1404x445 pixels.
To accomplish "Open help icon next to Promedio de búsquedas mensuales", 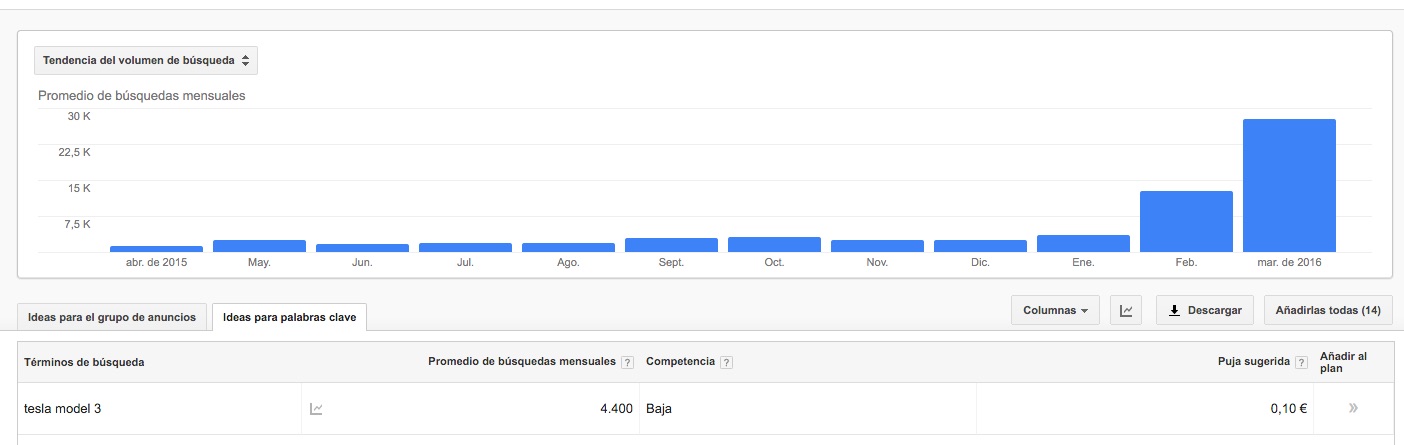I will click(627, 362).
